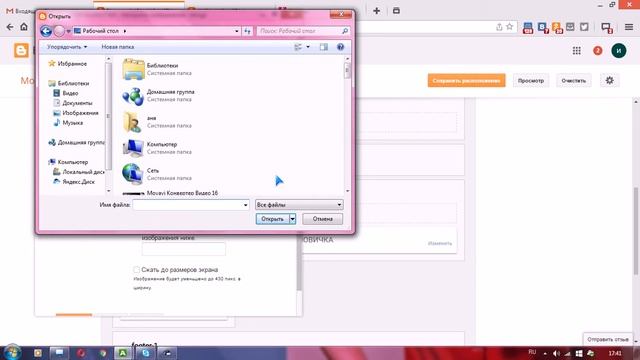
Task: Open dialog help with the question mark icon
Action: [x=340, y=47]
